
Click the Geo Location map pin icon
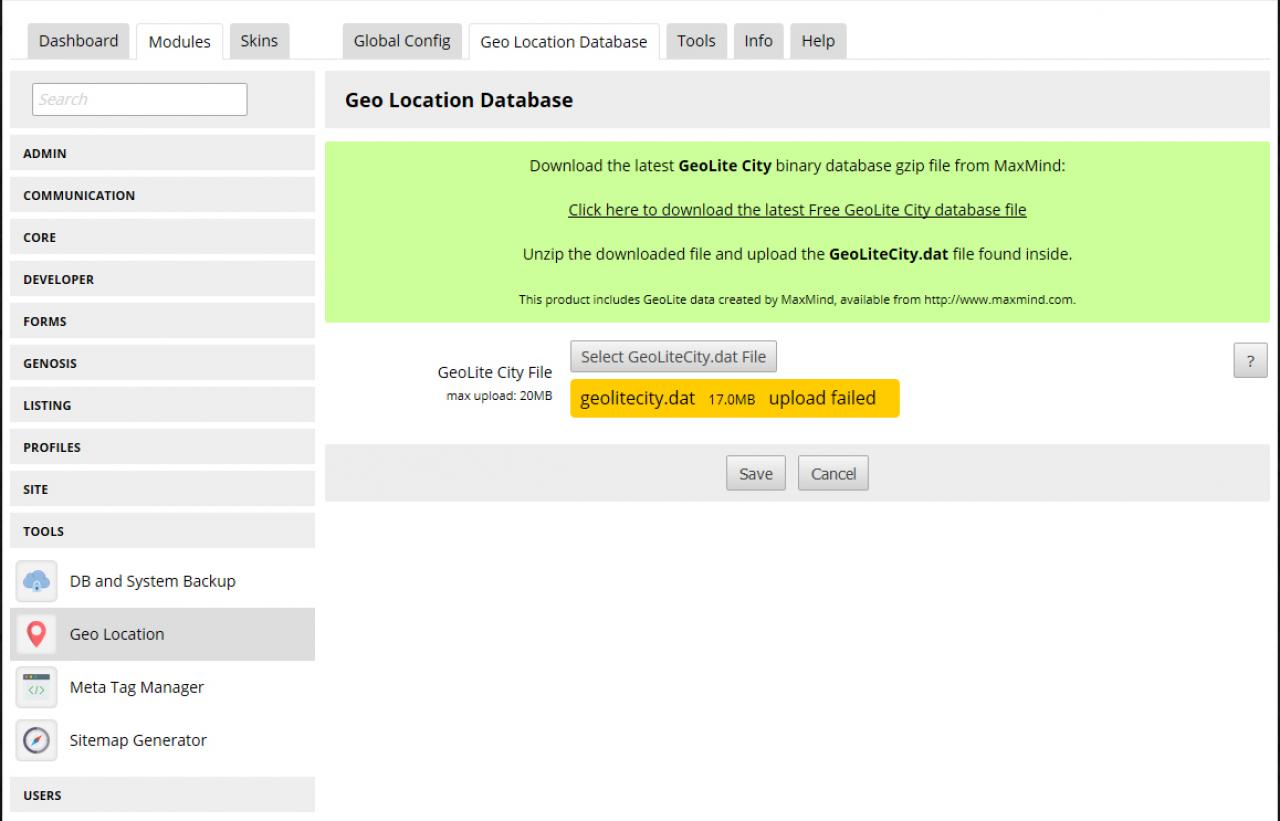(x=36, y=634)
